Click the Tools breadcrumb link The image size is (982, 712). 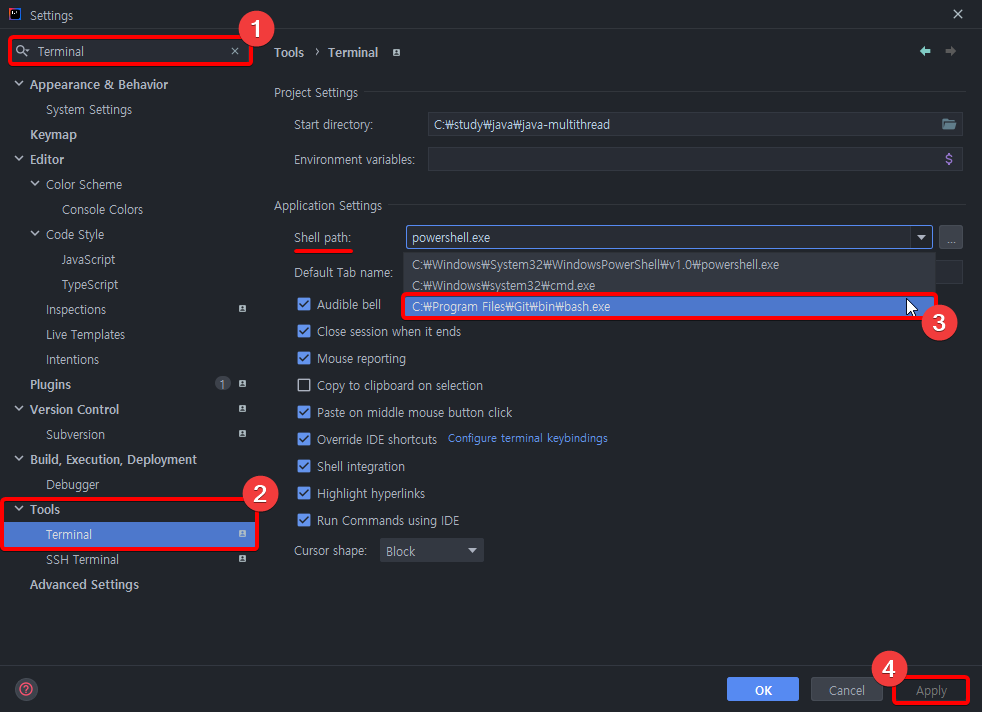[x=289, y=52]
